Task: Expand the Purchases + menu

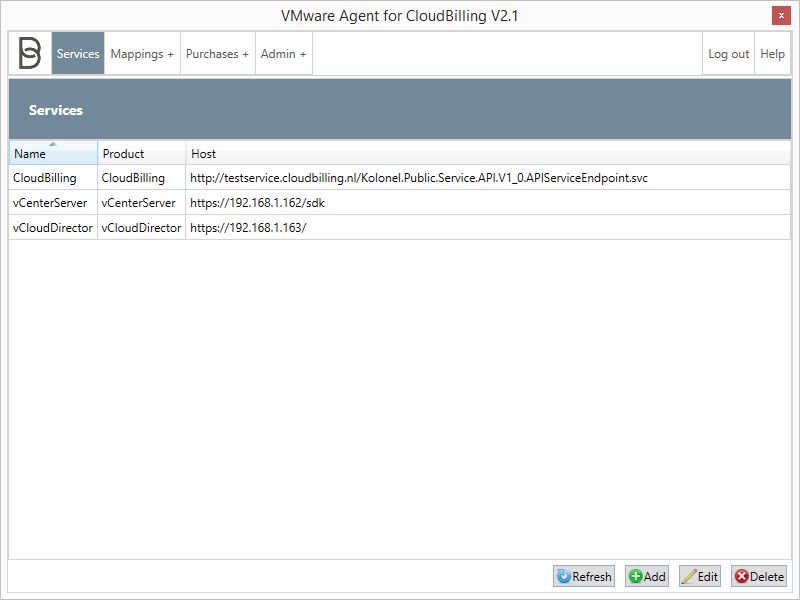Action: pyautogui.click(x=217, y=54)
